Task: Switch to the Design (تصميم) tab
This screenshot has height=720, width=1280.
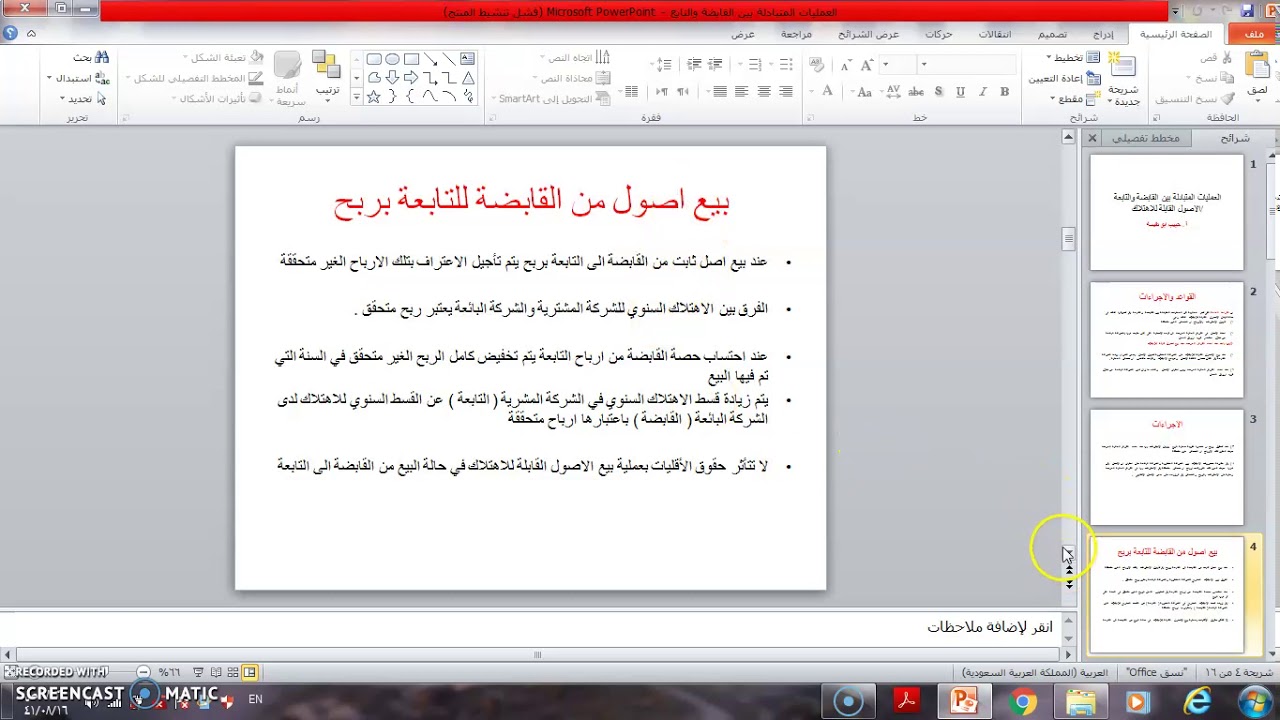Action: coord(1051,34)
